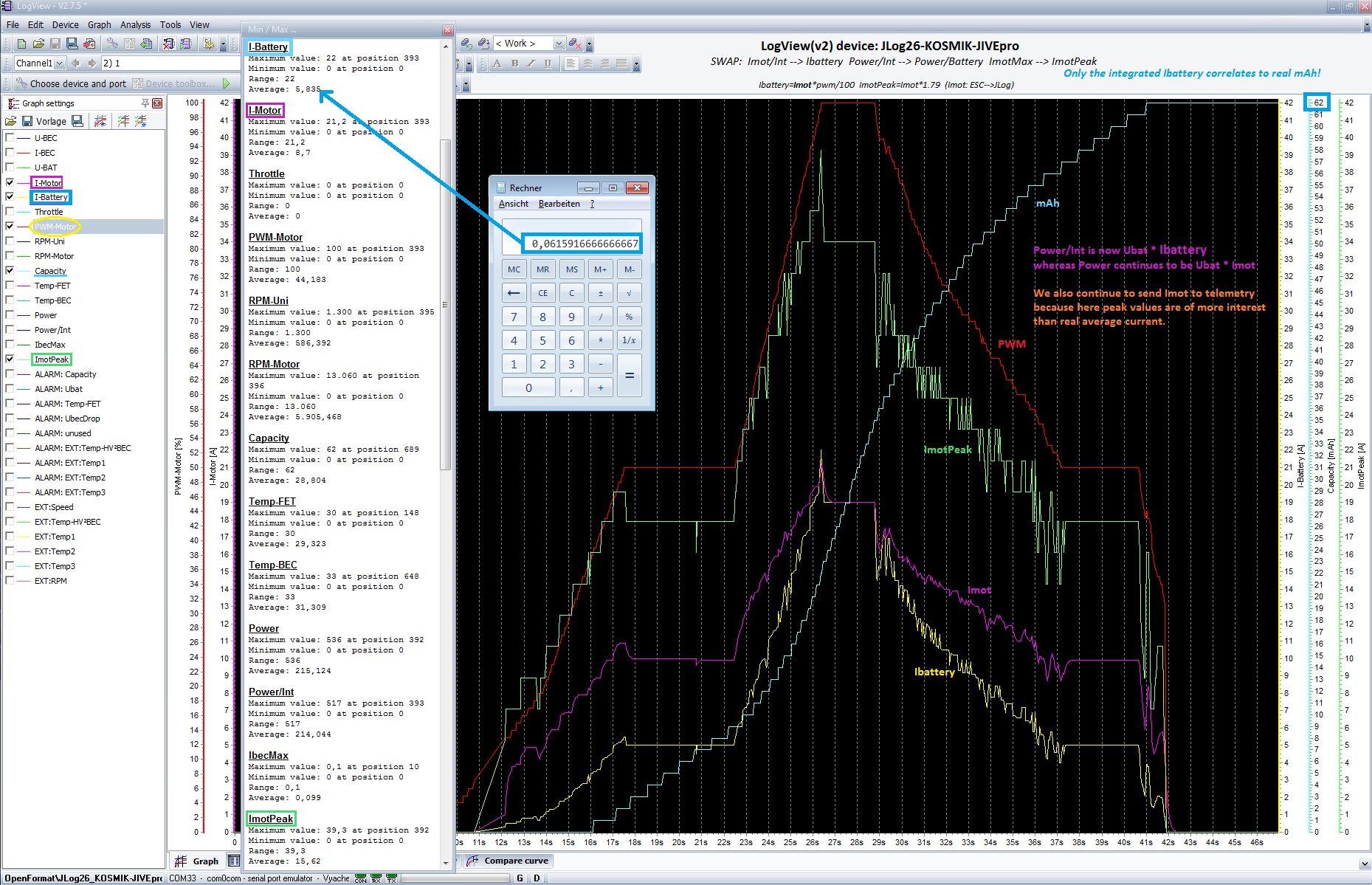
Task: Click the add curves checkmark-plus icon
Action: (x=140, y=121)
